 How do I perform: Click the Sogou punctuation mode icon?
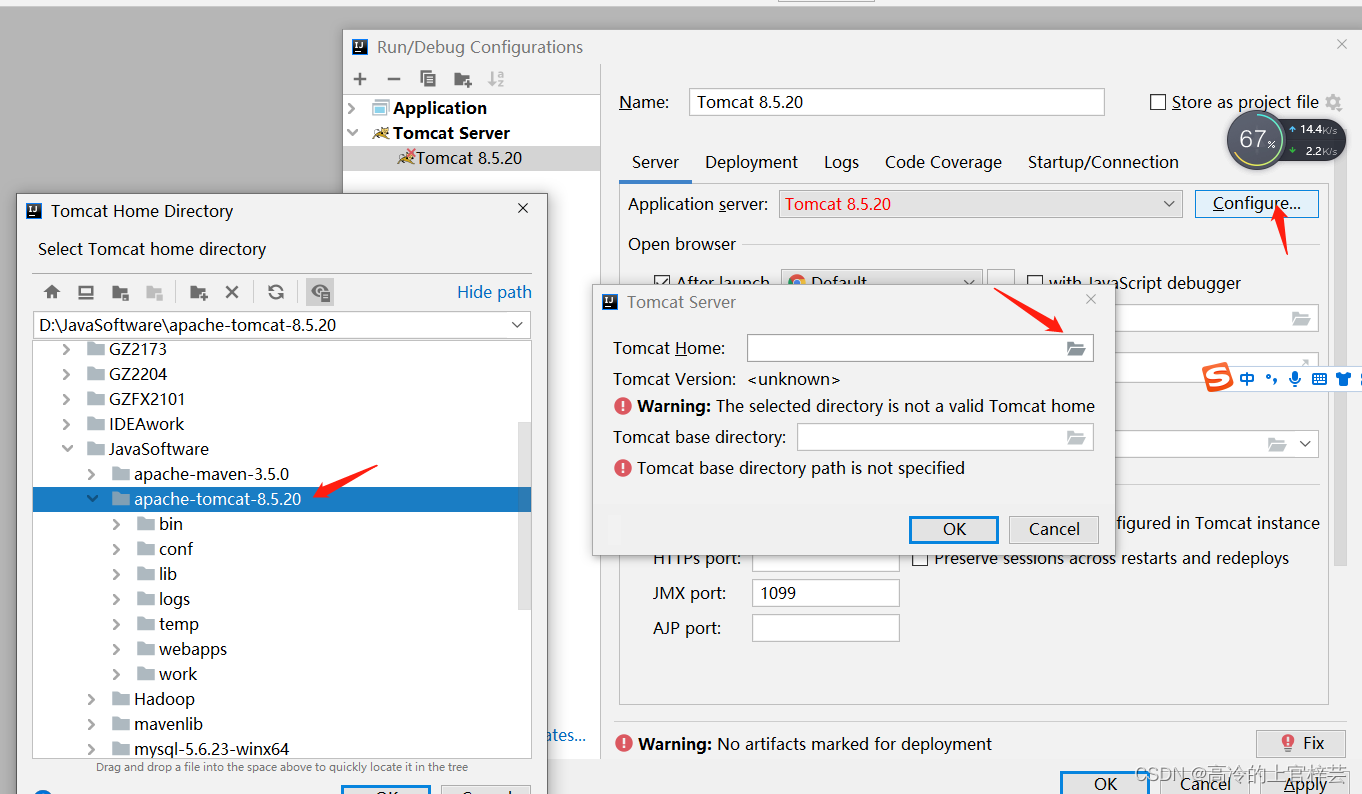coord(1271,378)
